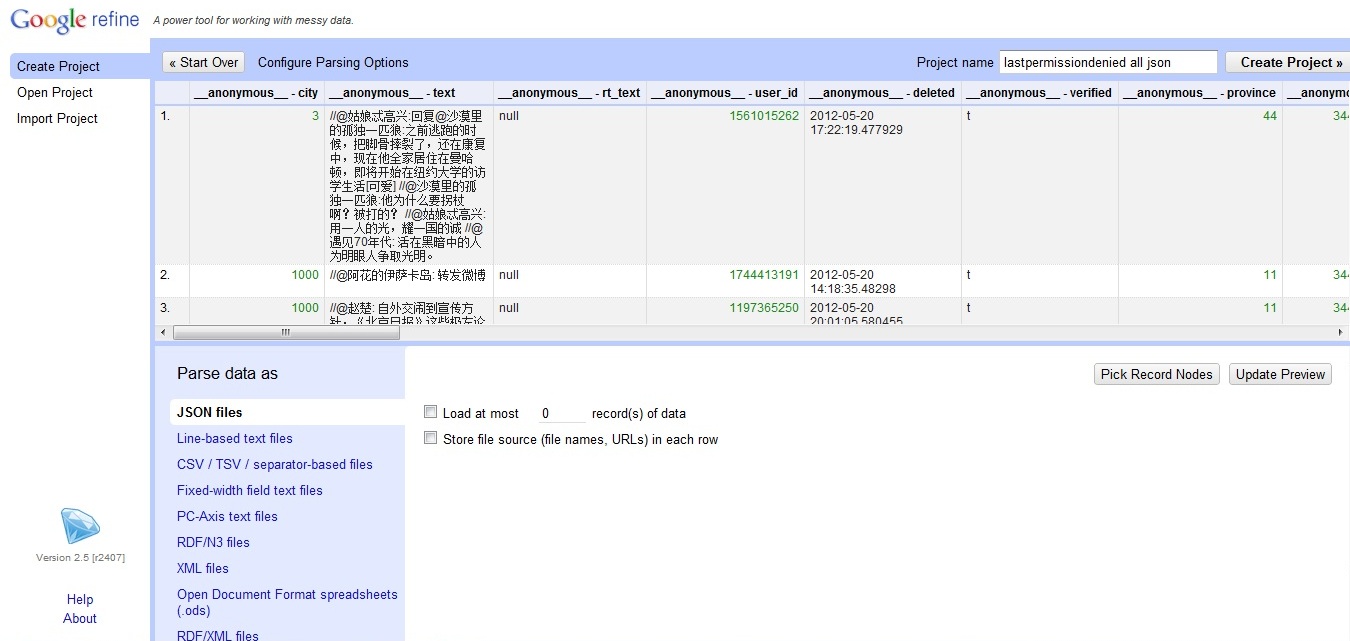
Task: Select the JSON files parser option
Action: click(287, 412)
